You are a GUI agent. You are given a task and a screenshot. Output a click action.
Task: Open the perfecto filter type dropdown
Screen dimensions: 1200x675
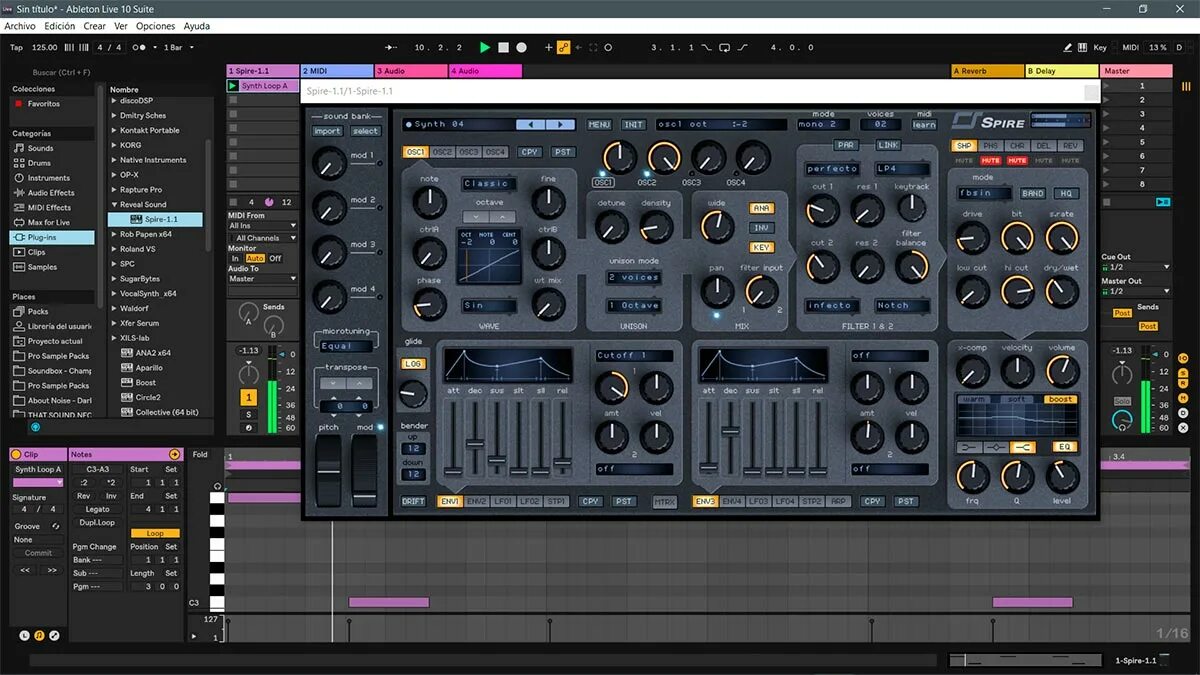pyautogui.click(x=832, y=169)
